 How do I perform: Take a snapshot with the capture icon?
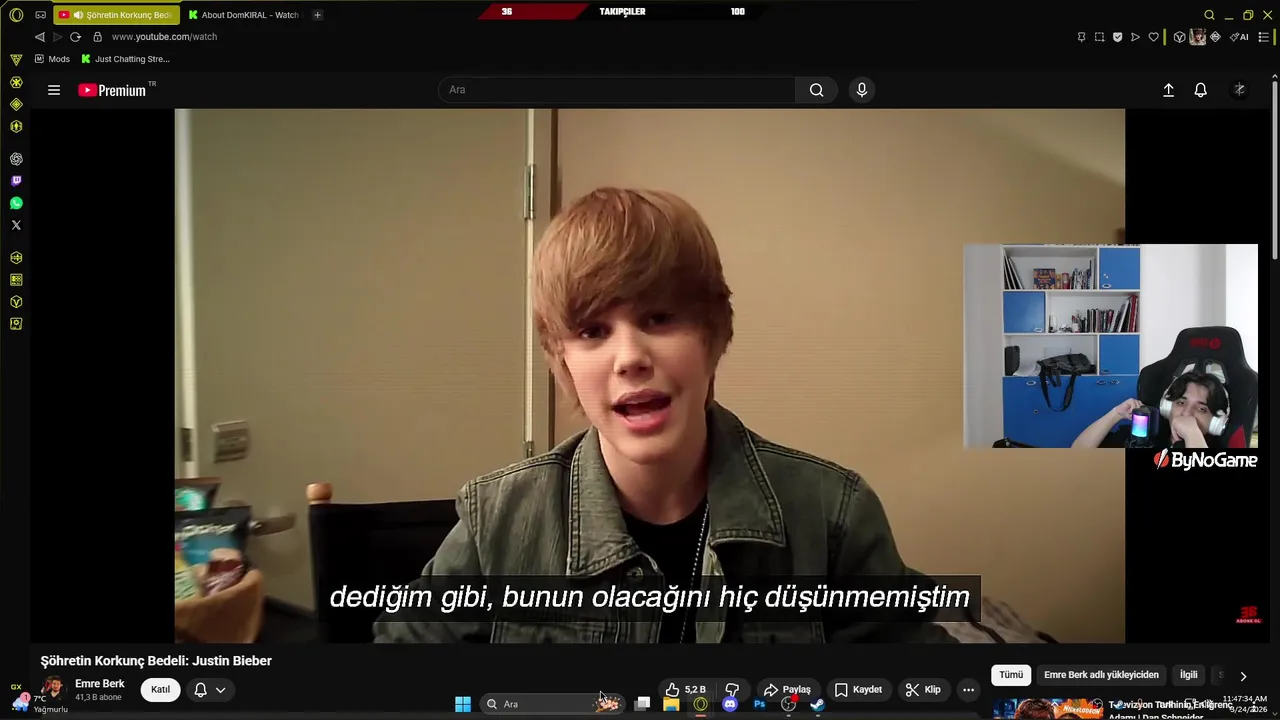[x=1099, y=37]
